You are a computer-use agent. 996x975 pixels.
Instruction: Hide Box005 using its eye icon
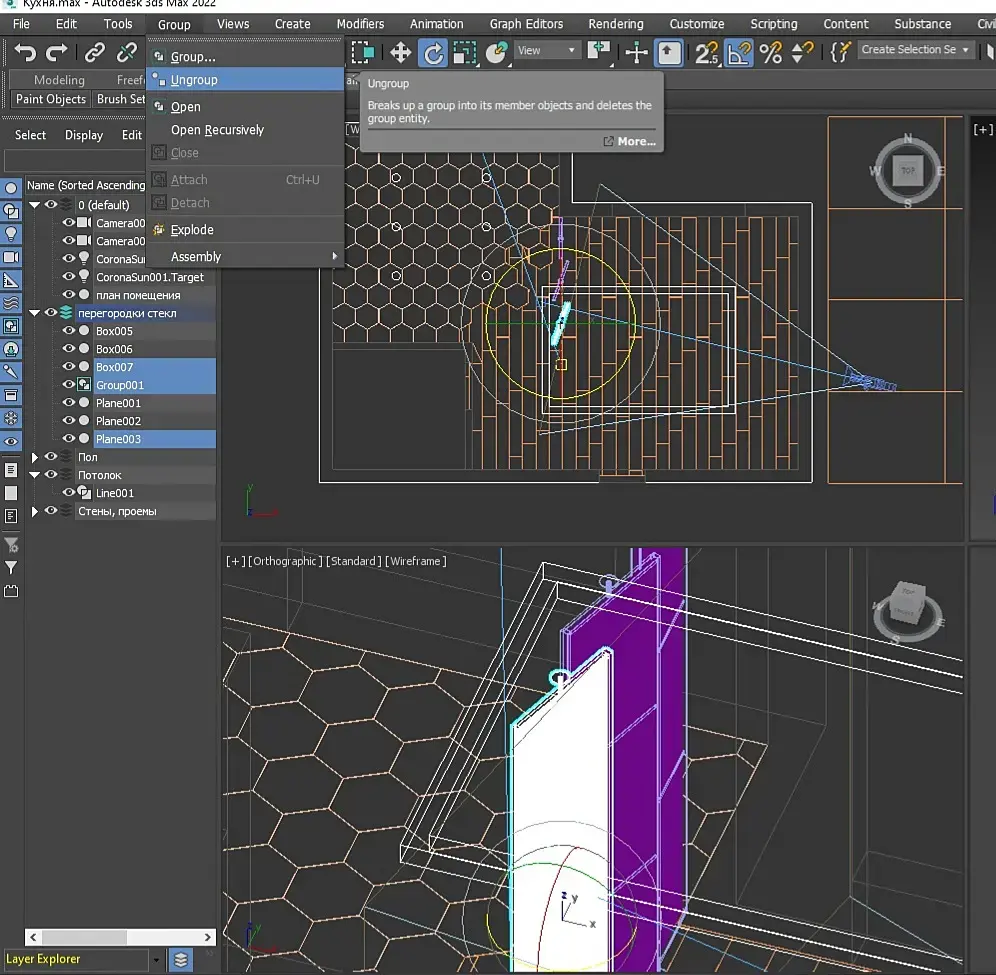point(69,331)
